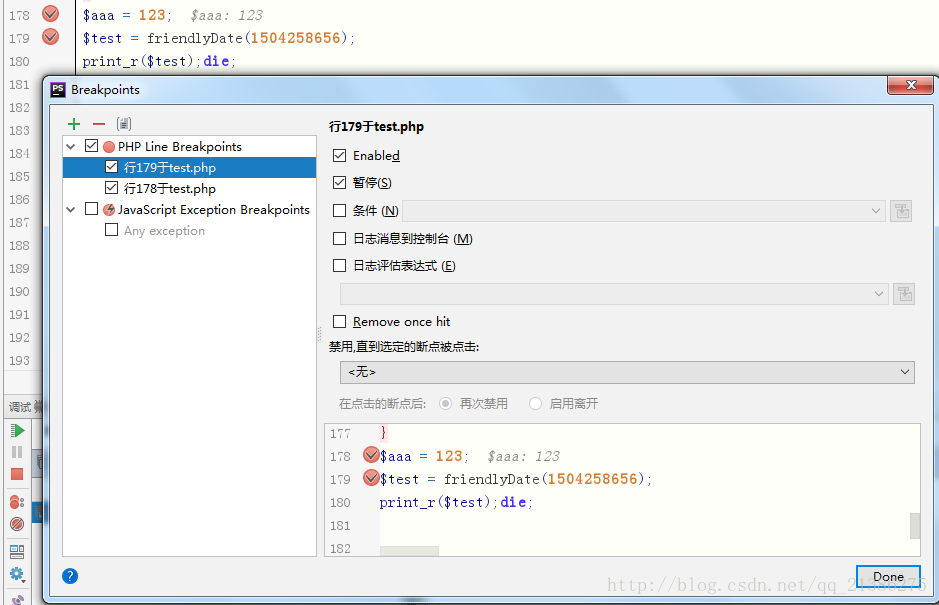Click the Done button
Viewport: 939px width, 605px height.
pos(887,576)
